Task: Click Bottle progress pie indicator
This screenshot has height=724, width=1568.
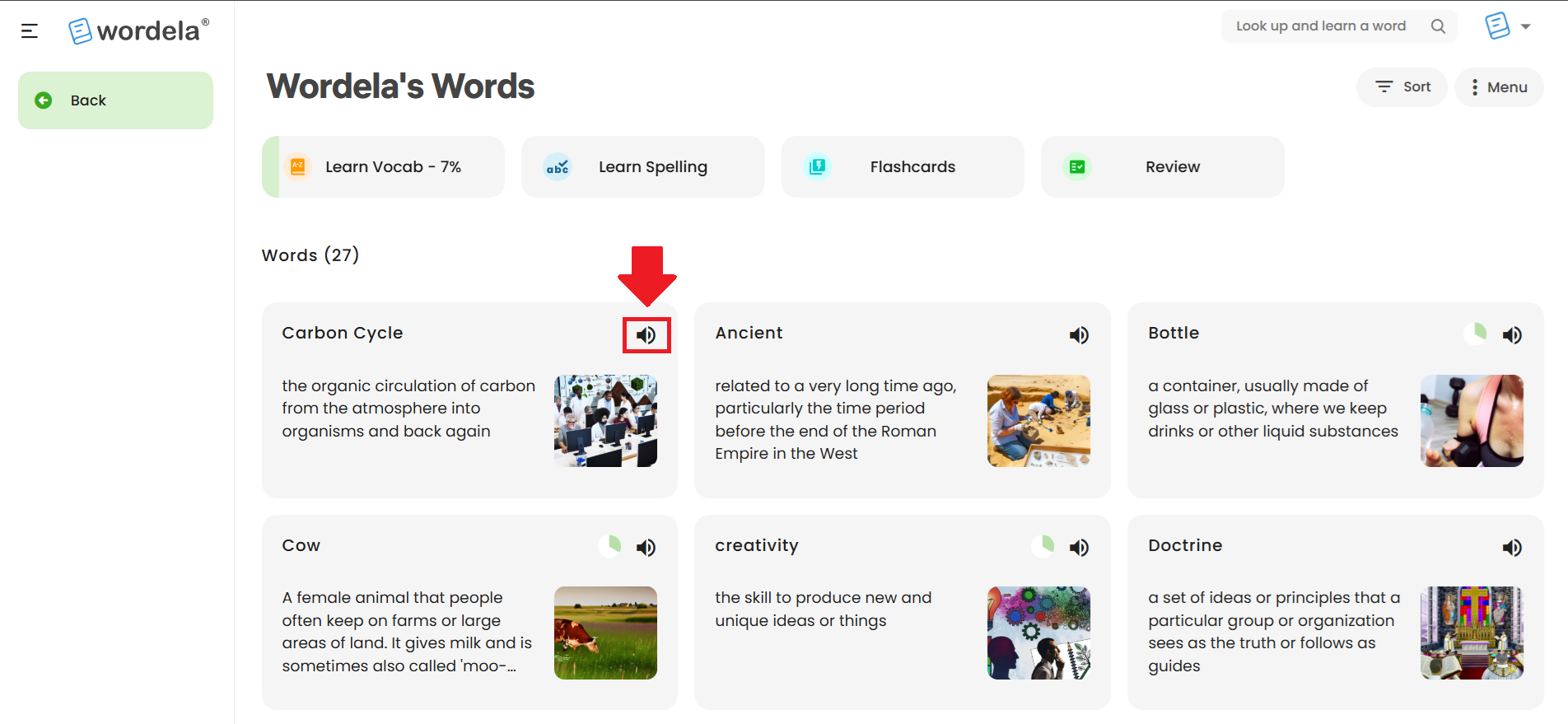Action: point(1476,334)
